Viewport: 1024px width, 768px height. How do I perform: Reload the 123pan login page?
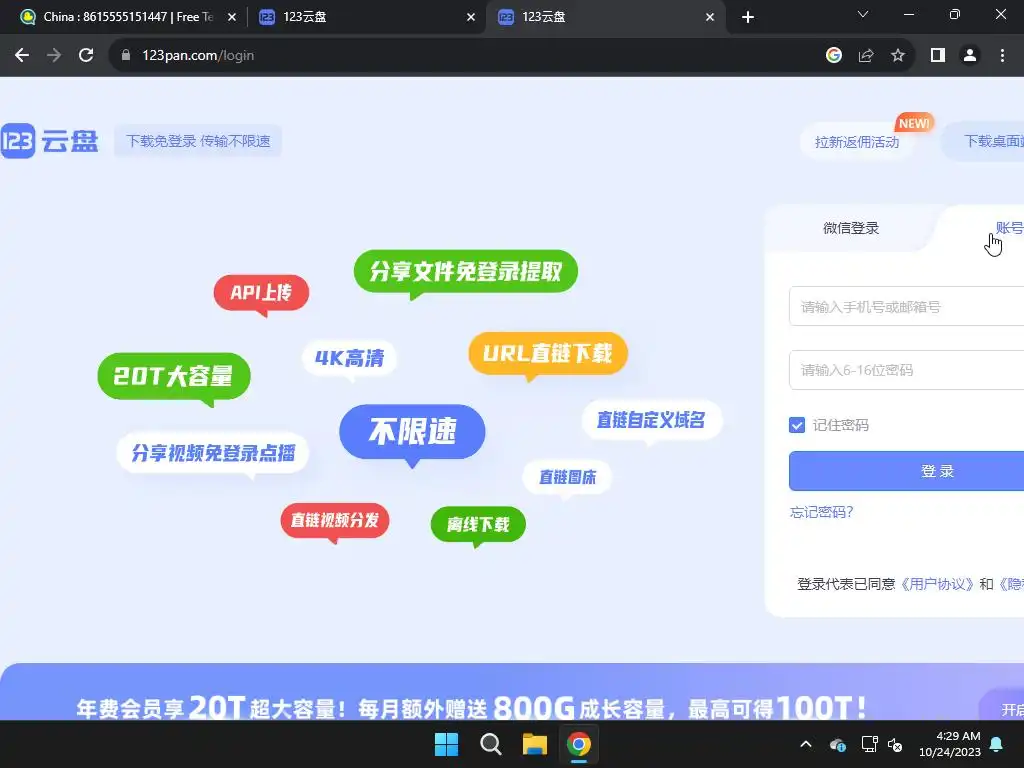pos(86,56)
